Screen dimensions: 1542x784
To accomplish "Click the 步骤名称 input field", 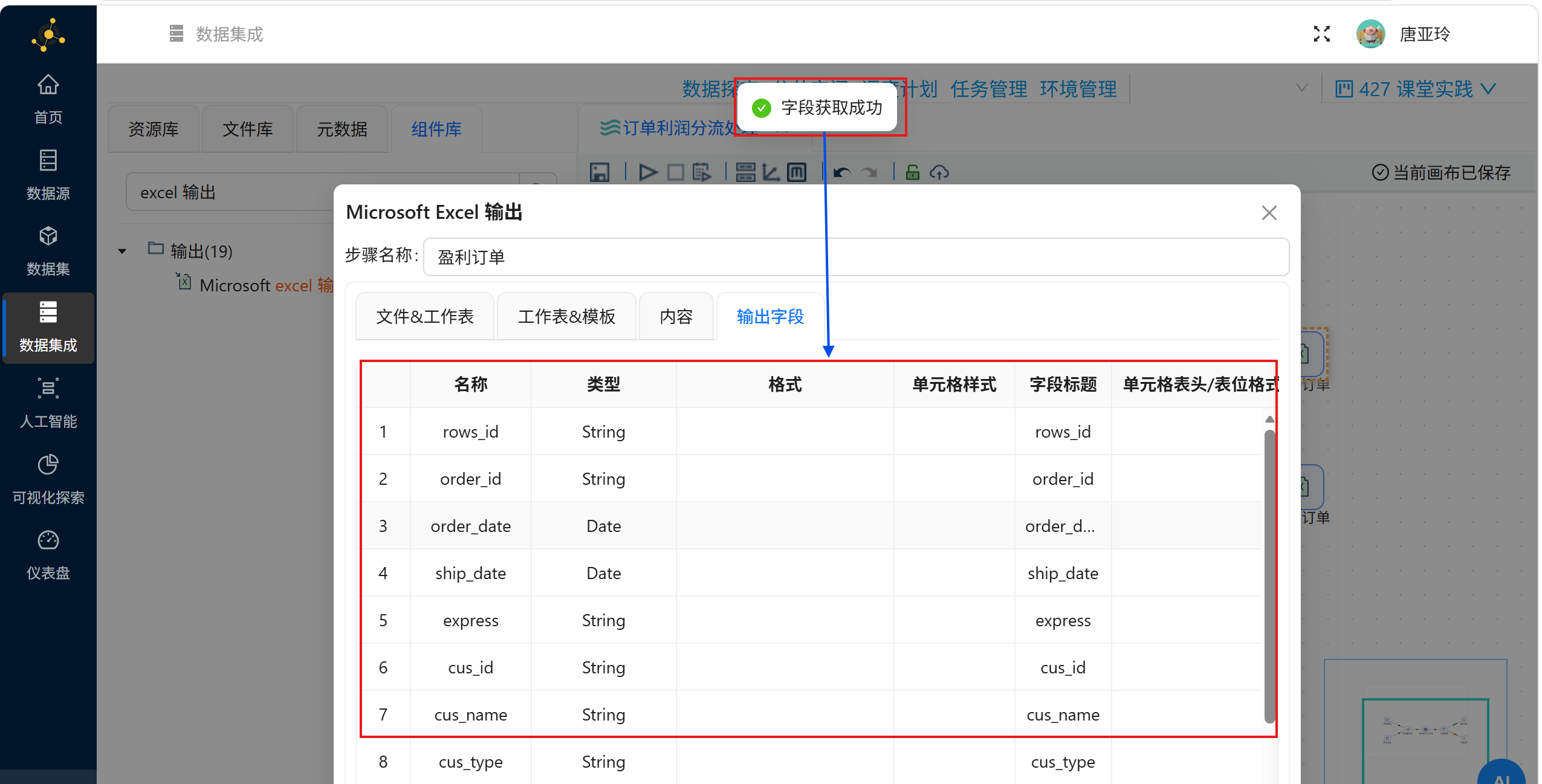I will 855,258.
